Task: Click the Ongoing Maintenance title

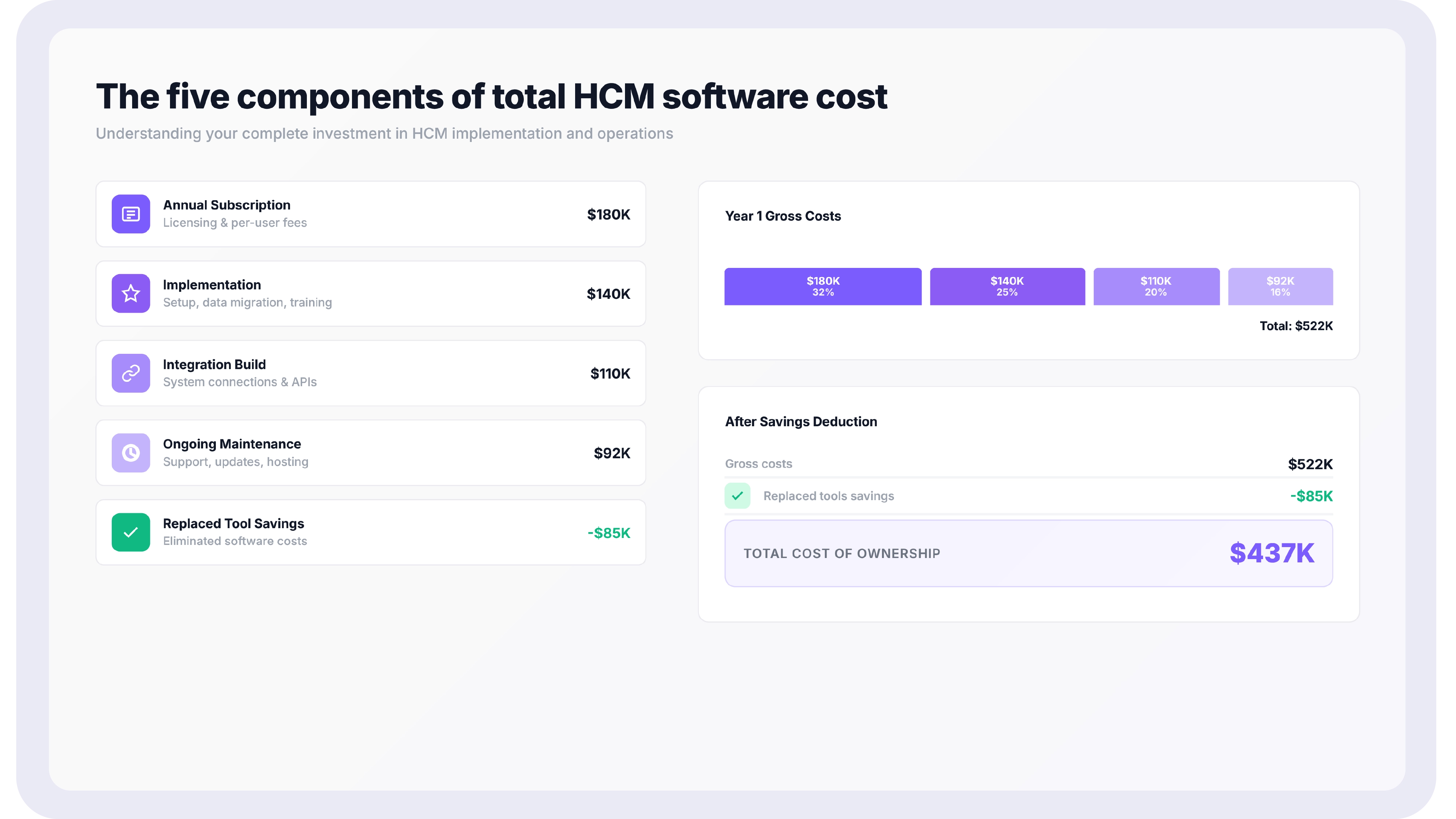Action: click(232, 444)
